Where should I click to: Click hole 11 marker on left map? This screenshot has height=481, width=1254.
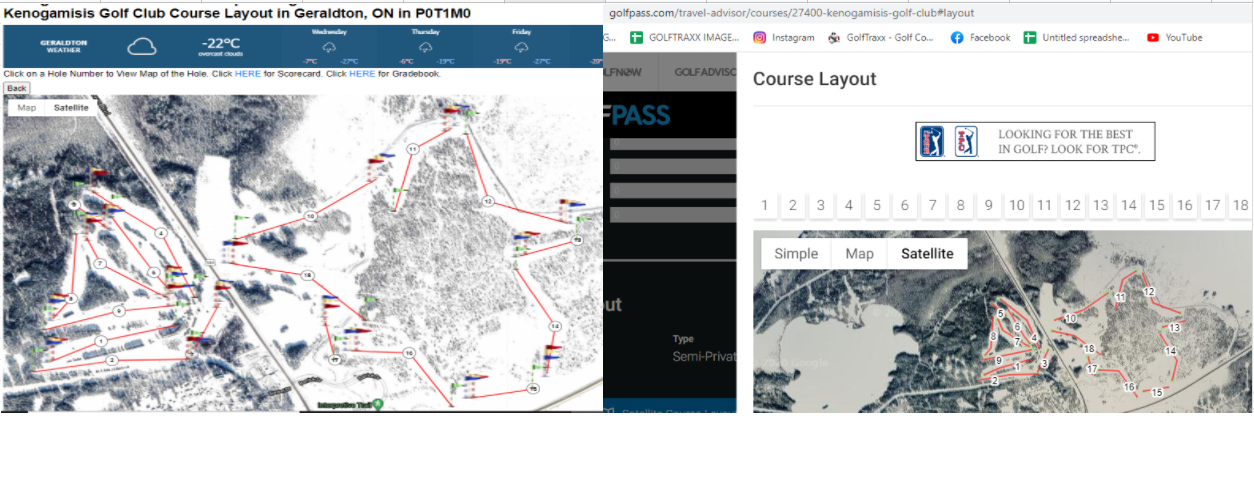coord(412,149)
